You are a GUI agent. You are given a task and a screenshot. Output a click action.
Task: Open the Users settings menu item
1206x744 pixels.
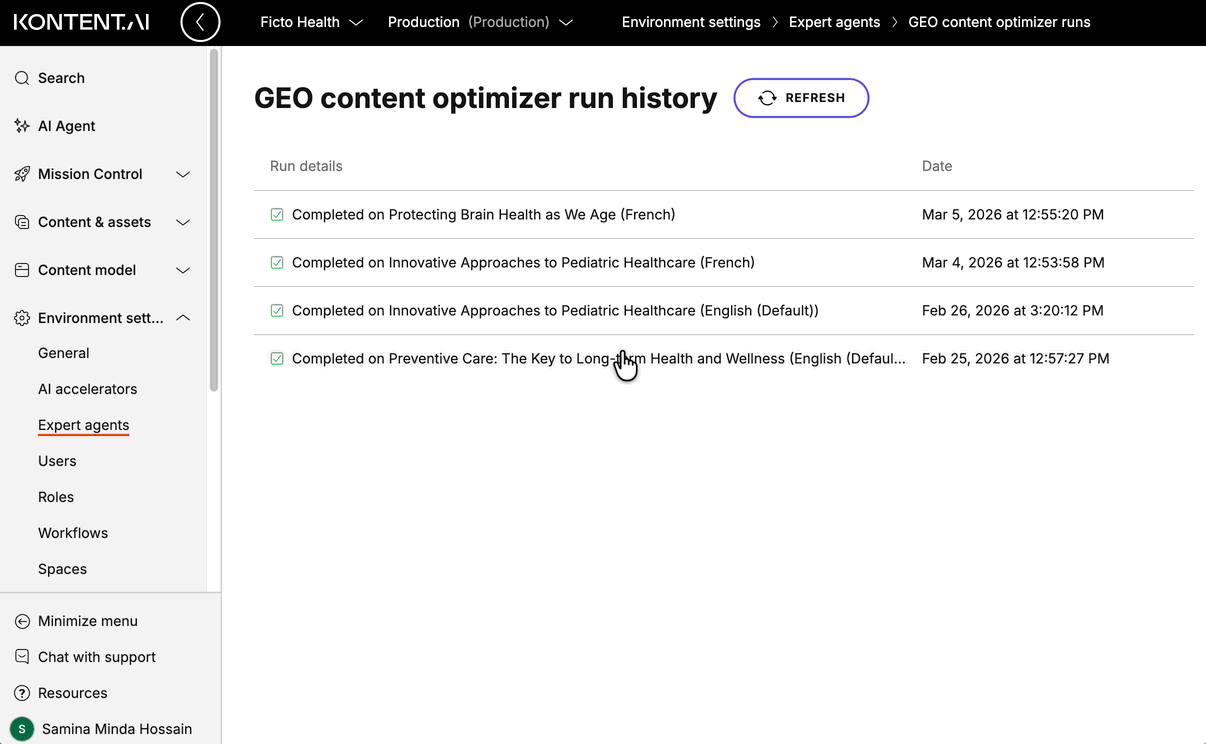coord(57,461)
